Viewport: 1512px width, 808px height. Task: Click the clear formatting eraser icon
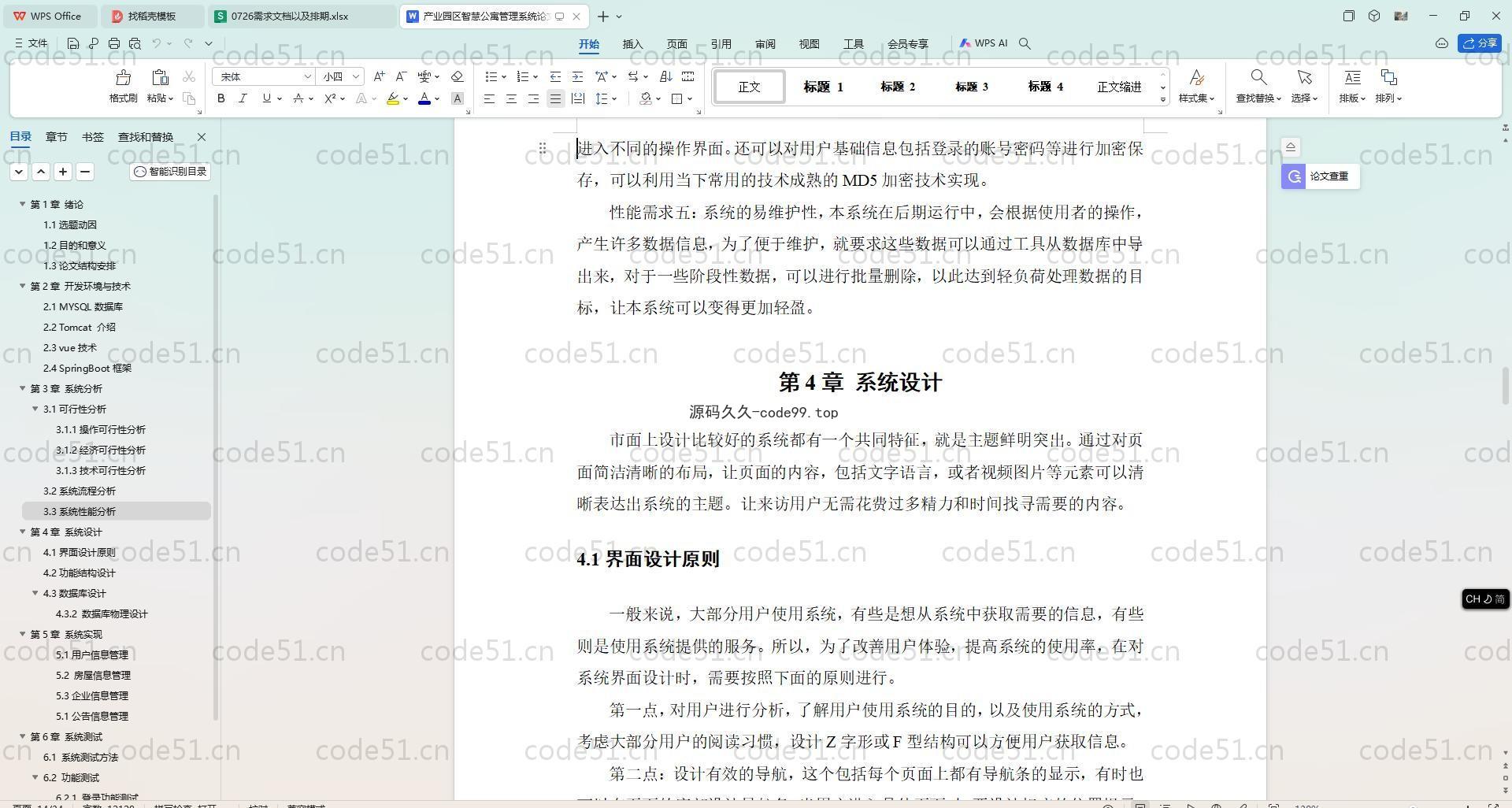pyautogui.click(x=457, y=76)
